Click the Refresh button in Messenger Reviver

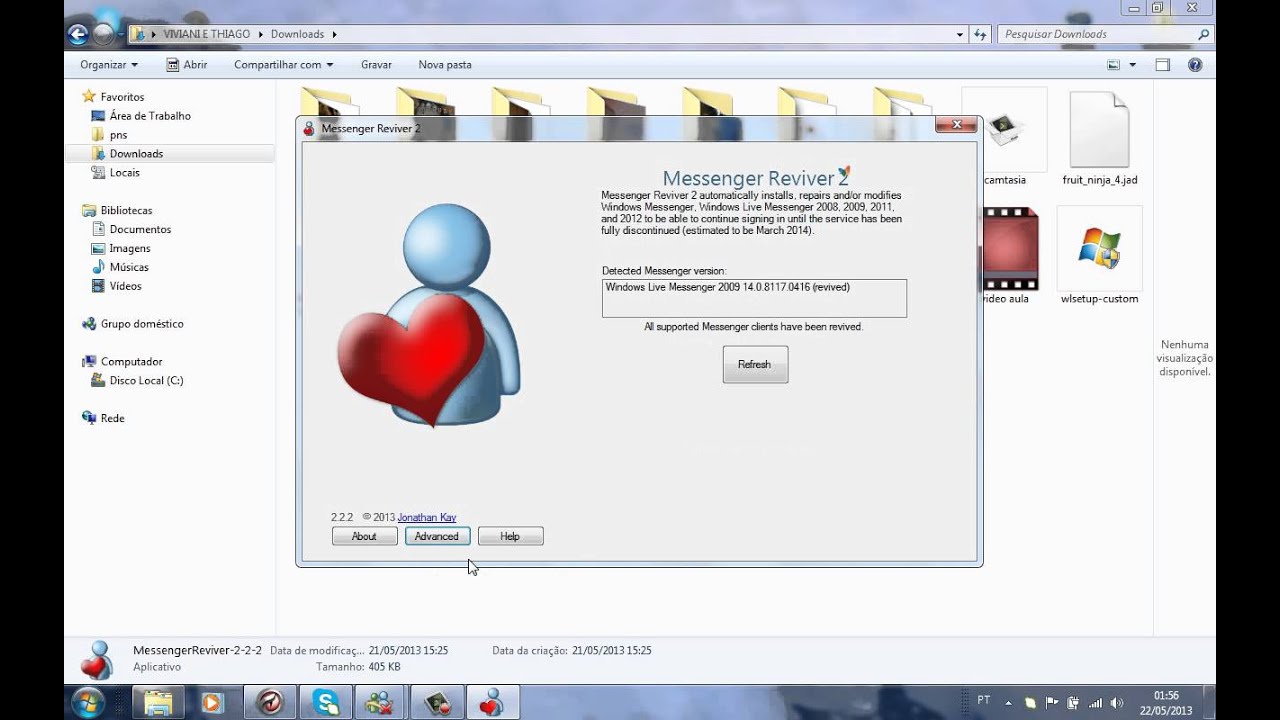coord(755,364)
